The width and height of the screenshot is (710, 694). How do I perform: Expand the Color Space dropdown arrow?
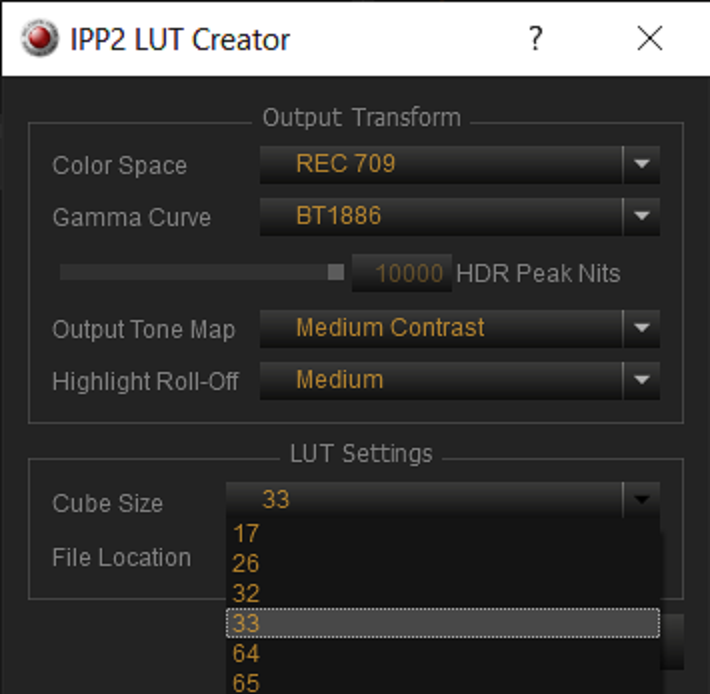click(x=642, y=164)
